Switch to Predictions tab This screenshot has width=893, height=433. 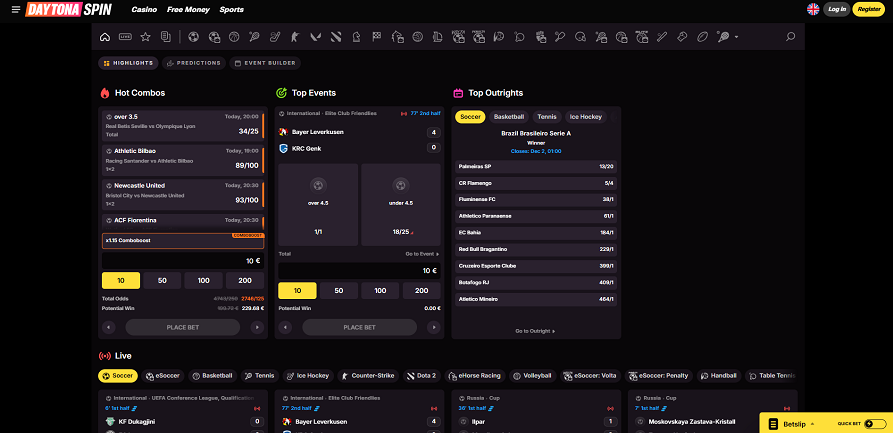[x=194, y=63]
